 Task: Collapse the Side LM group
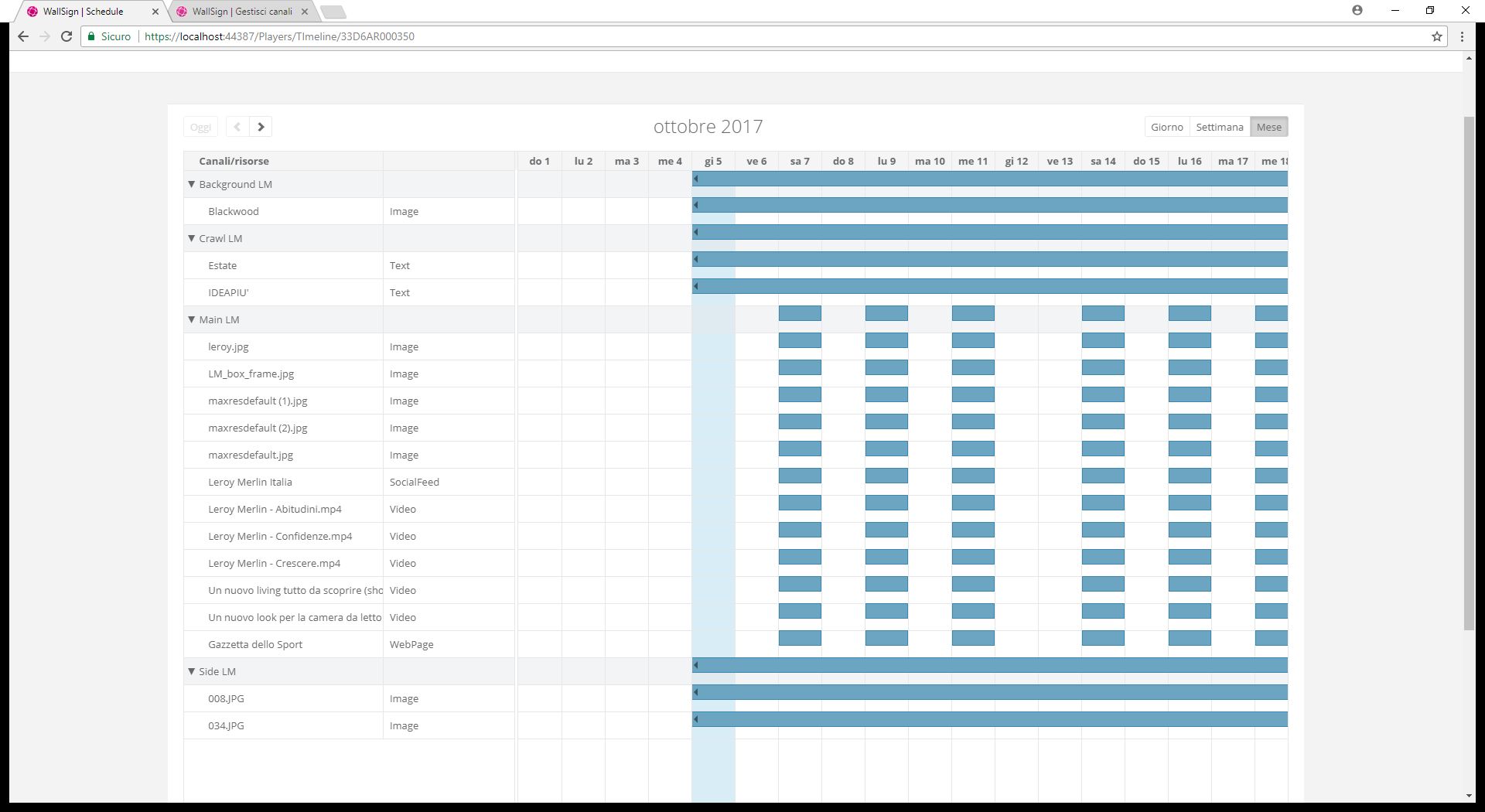pos(192,671)
